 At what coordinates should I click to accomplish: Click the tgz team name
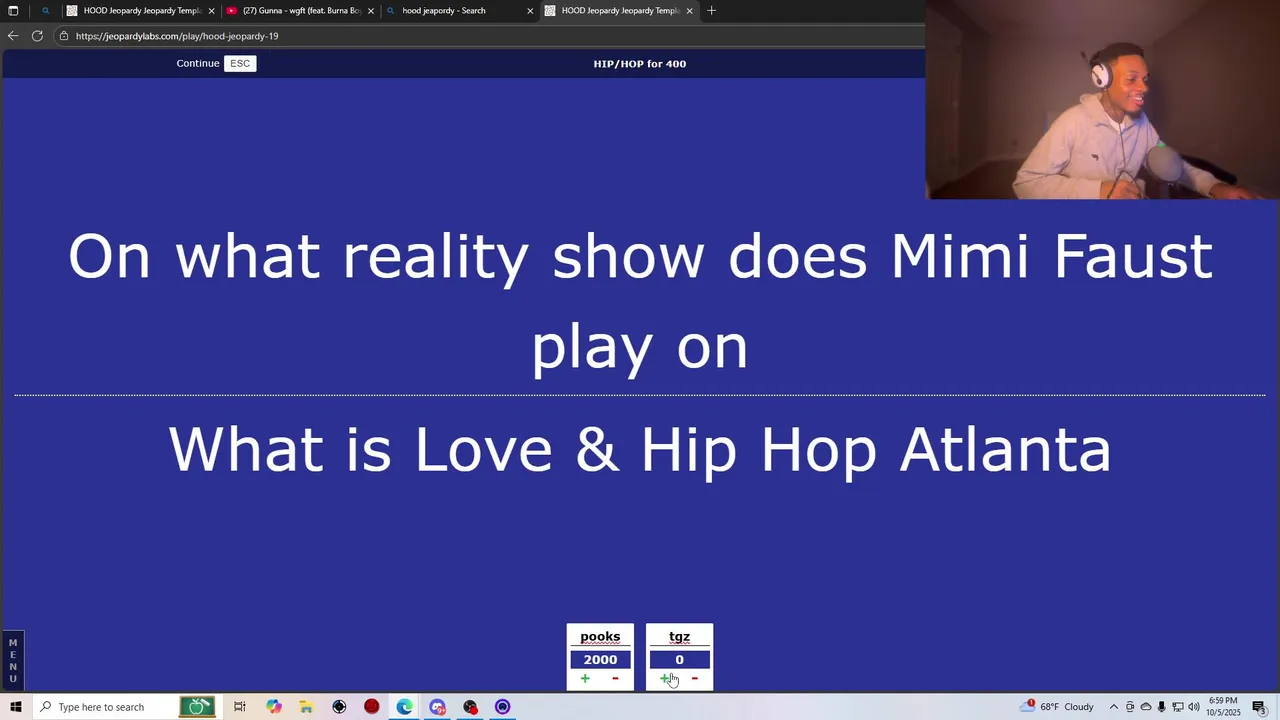coord(679,637)
